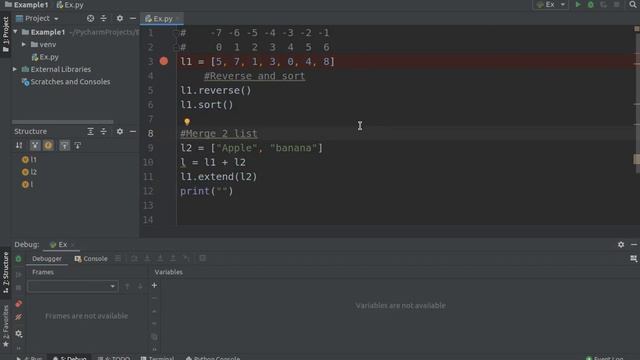Select variable l1 in Structure
Screen dimensions: 640x360
[x=29, y=160]
